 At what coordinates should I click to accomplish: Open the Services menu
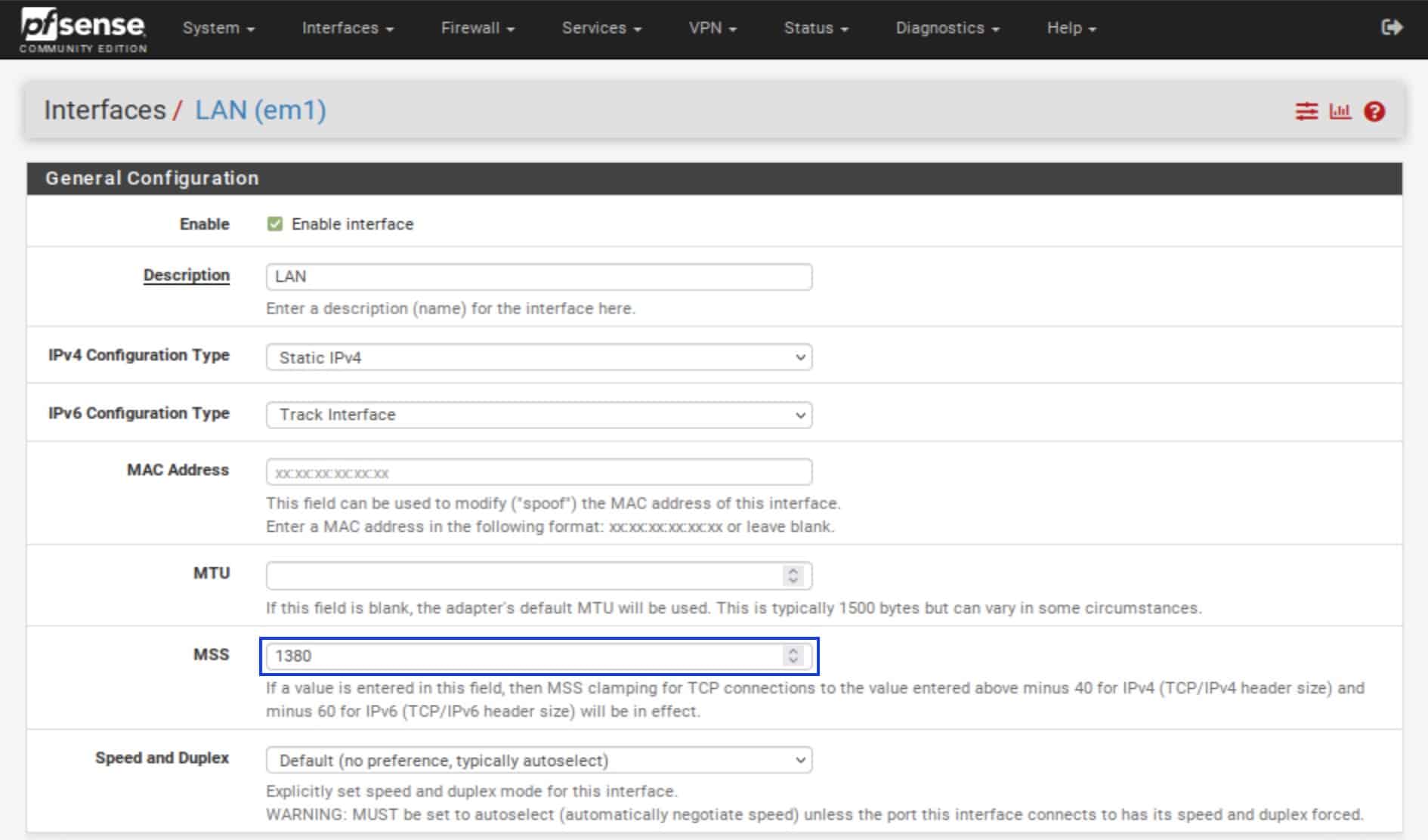click(601, 28)
